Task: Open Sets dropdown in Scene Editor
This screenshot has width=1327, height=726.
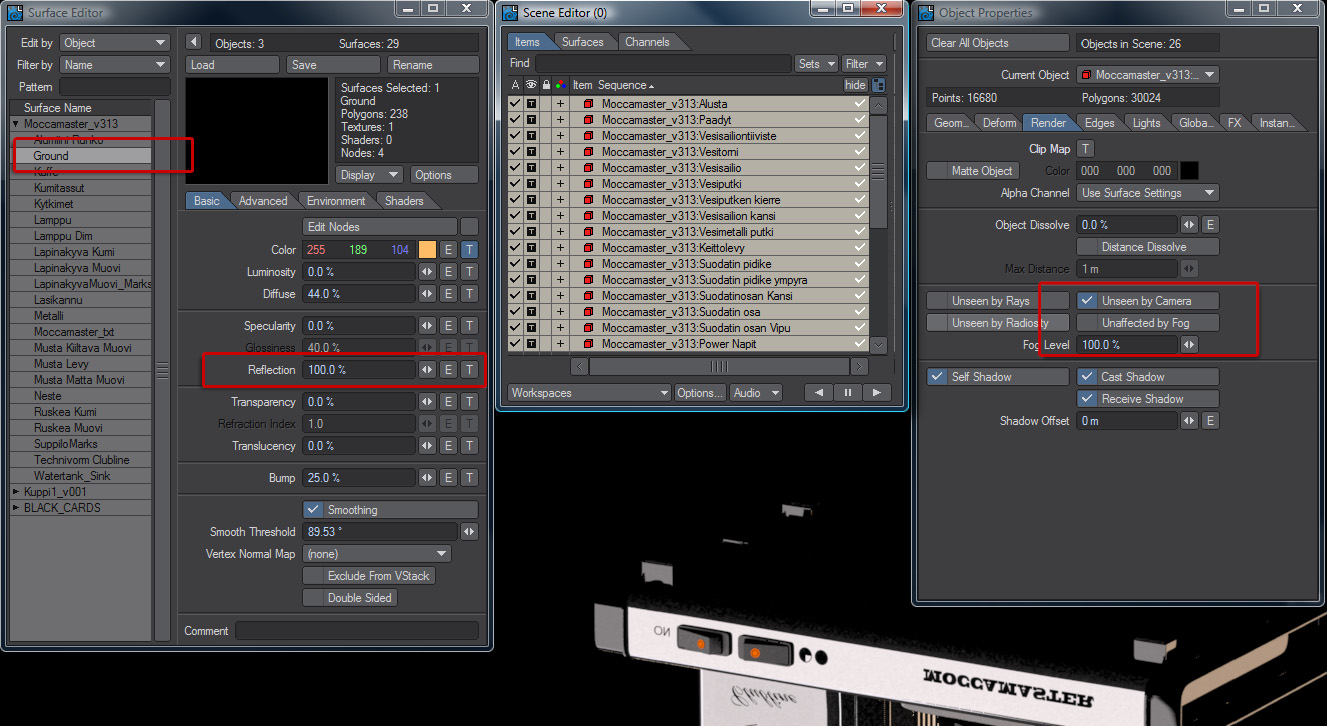Action: pos(816,64)
